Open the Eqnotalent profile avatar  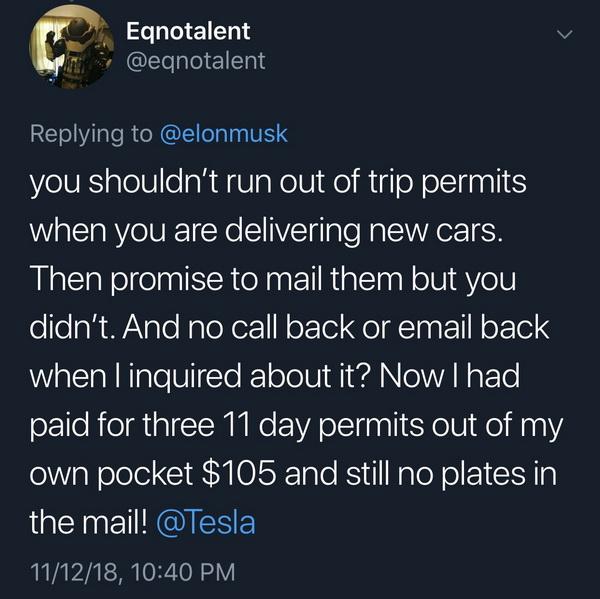72,47
